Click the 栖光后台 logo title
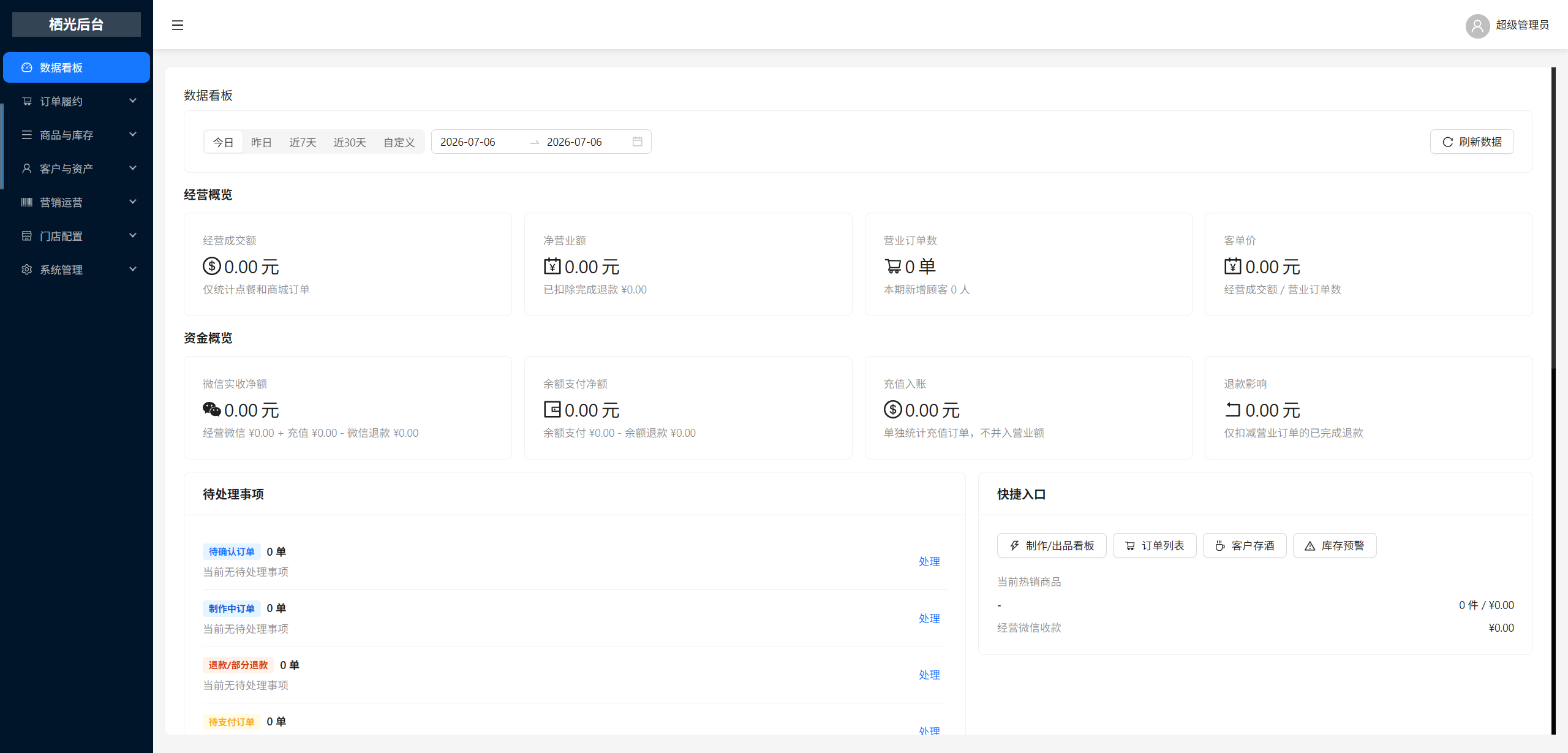The height and width of the screenshot is (753, 1568). pos(77,25)
